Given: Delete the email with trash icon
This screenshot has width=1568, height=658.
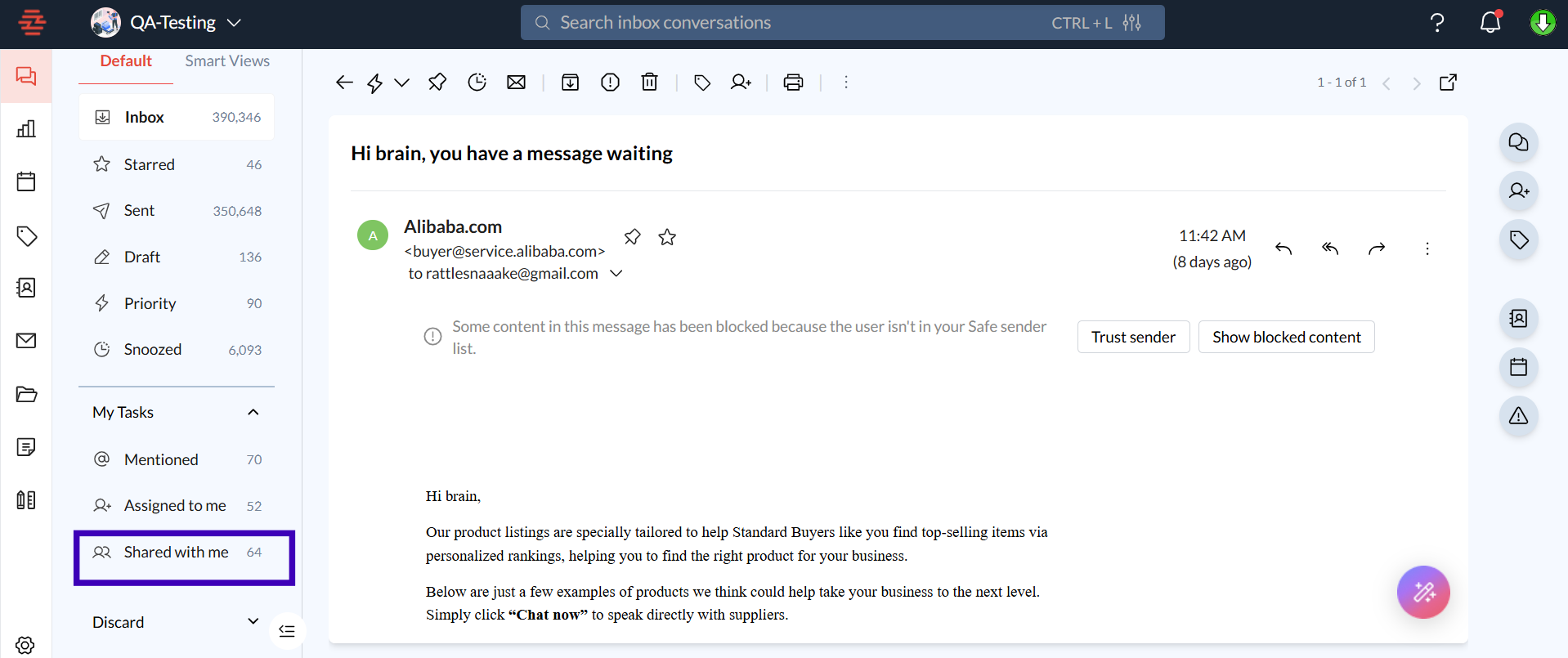Looking at the screenshot, I should (649, 83).
